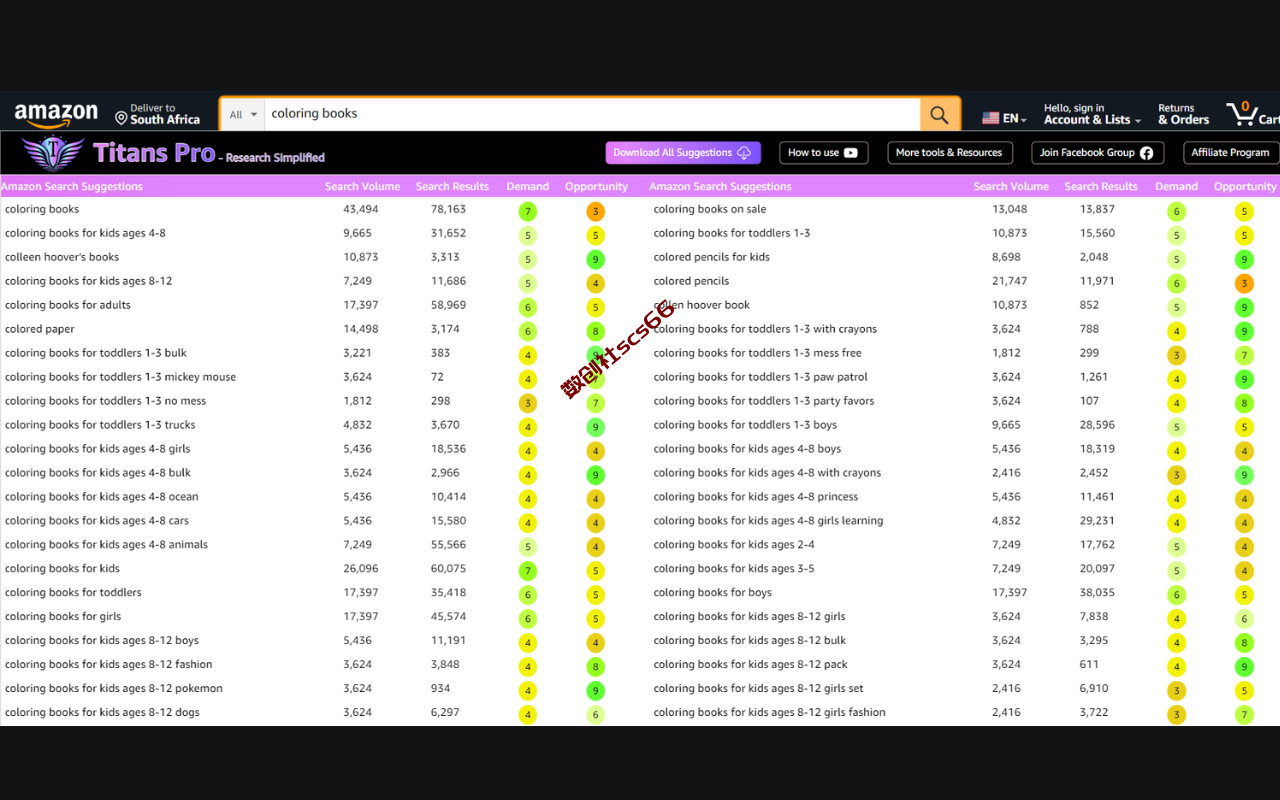Click the left Search Results column header

pos(452,186)
